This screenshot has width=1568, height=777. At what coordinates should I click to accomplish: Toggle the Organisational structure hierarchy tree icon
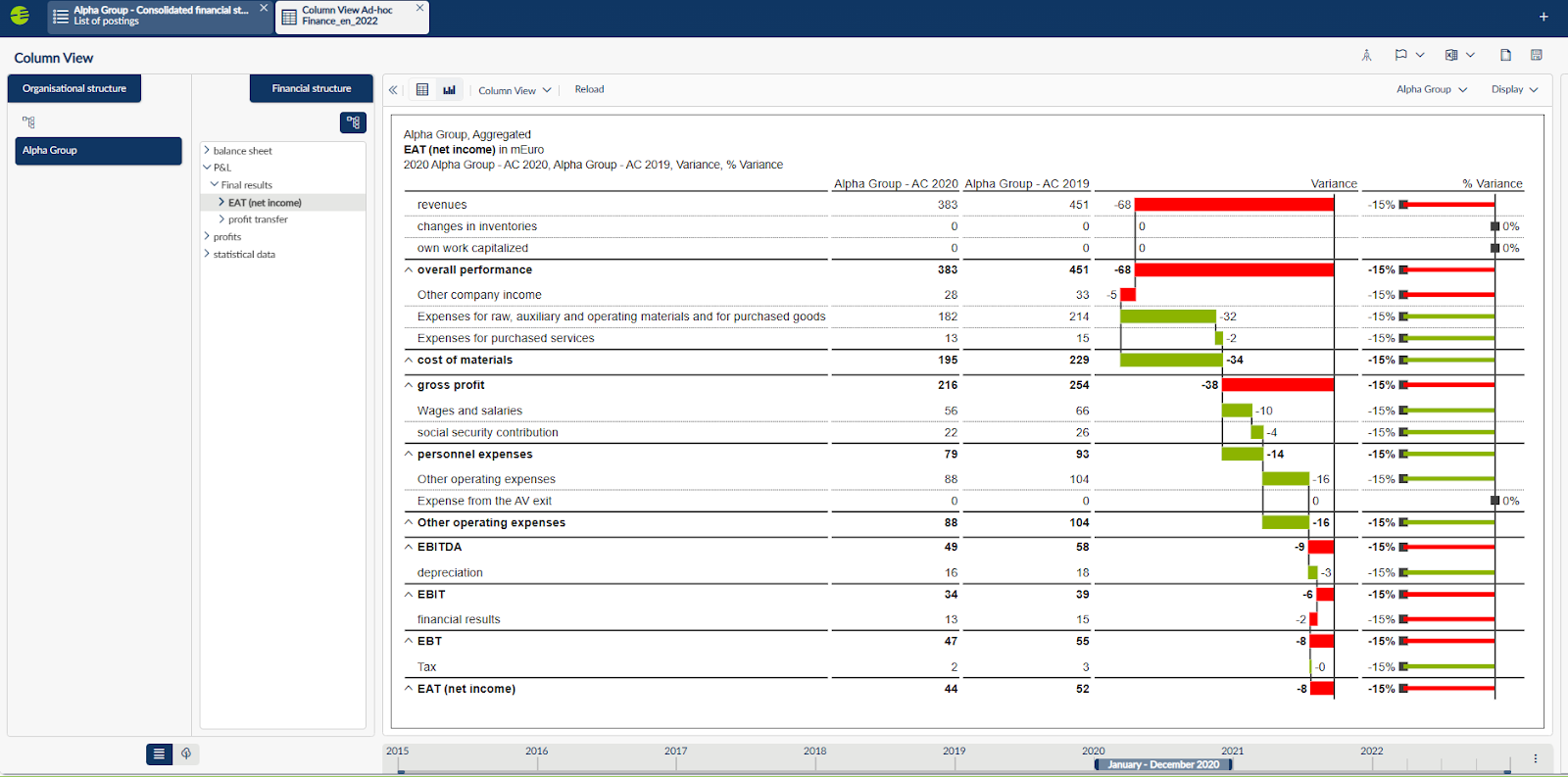pos(28,122)
